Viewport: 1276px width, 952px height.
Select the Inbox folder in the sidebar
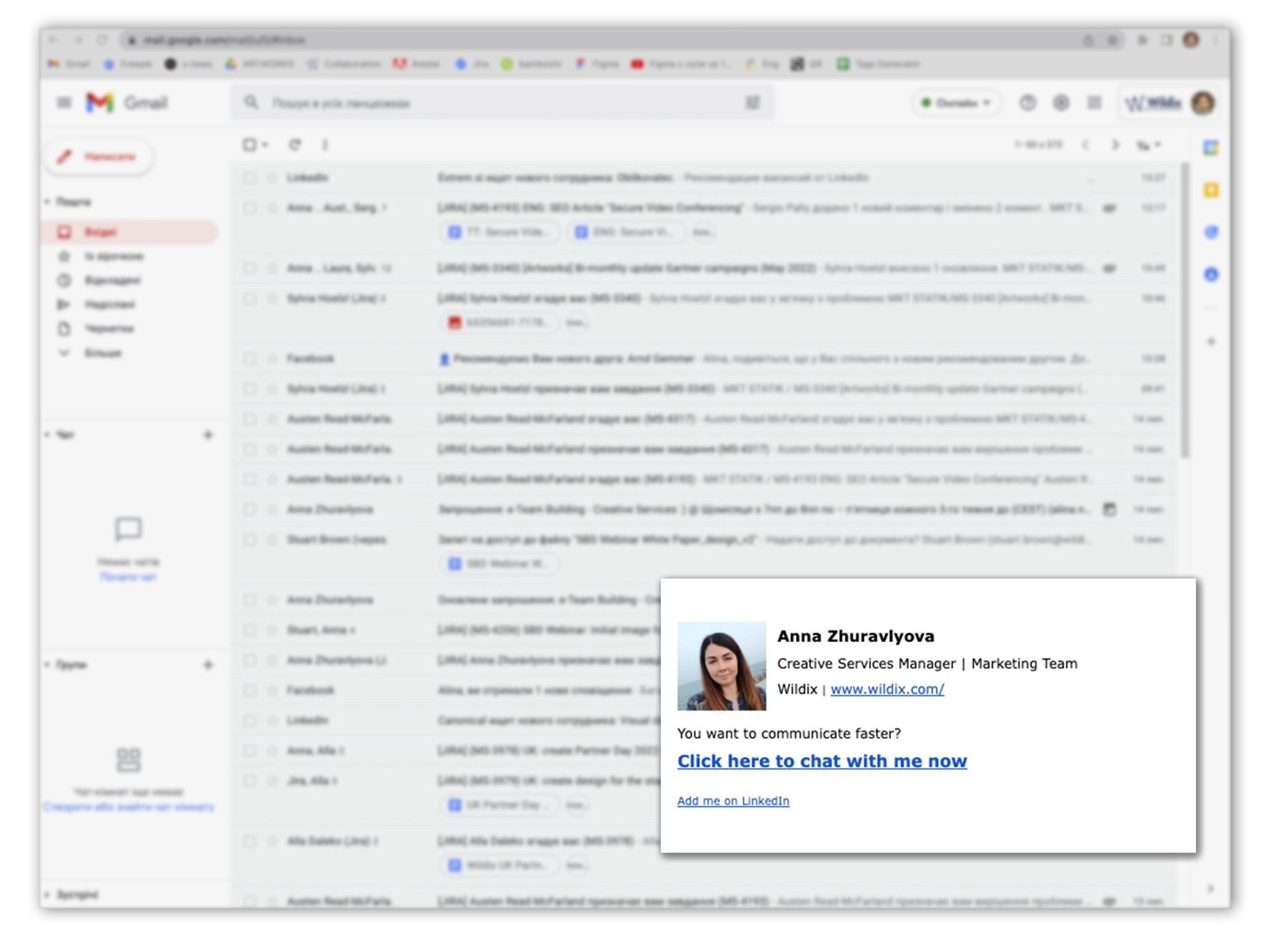pos(100,232)
